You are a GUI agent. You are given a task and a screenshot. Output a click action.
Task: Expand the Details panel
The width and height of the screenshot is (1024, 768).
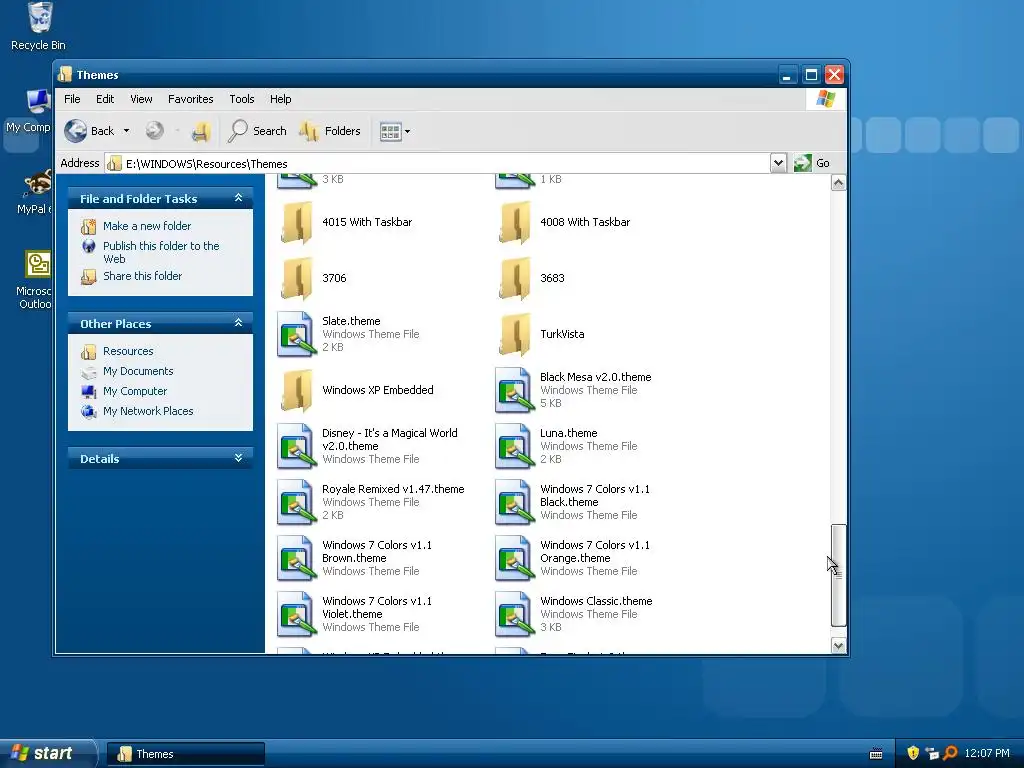click(x=238, y=458)
